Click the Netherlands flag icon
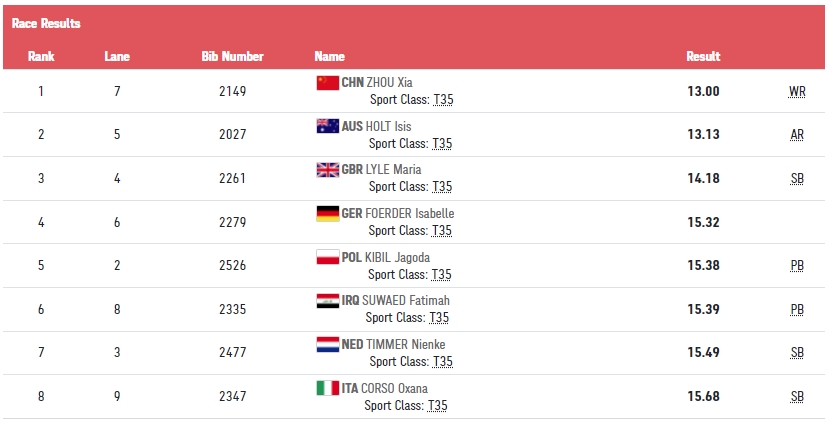This screenshot has width=833, height=426. (x=327, y=344)
